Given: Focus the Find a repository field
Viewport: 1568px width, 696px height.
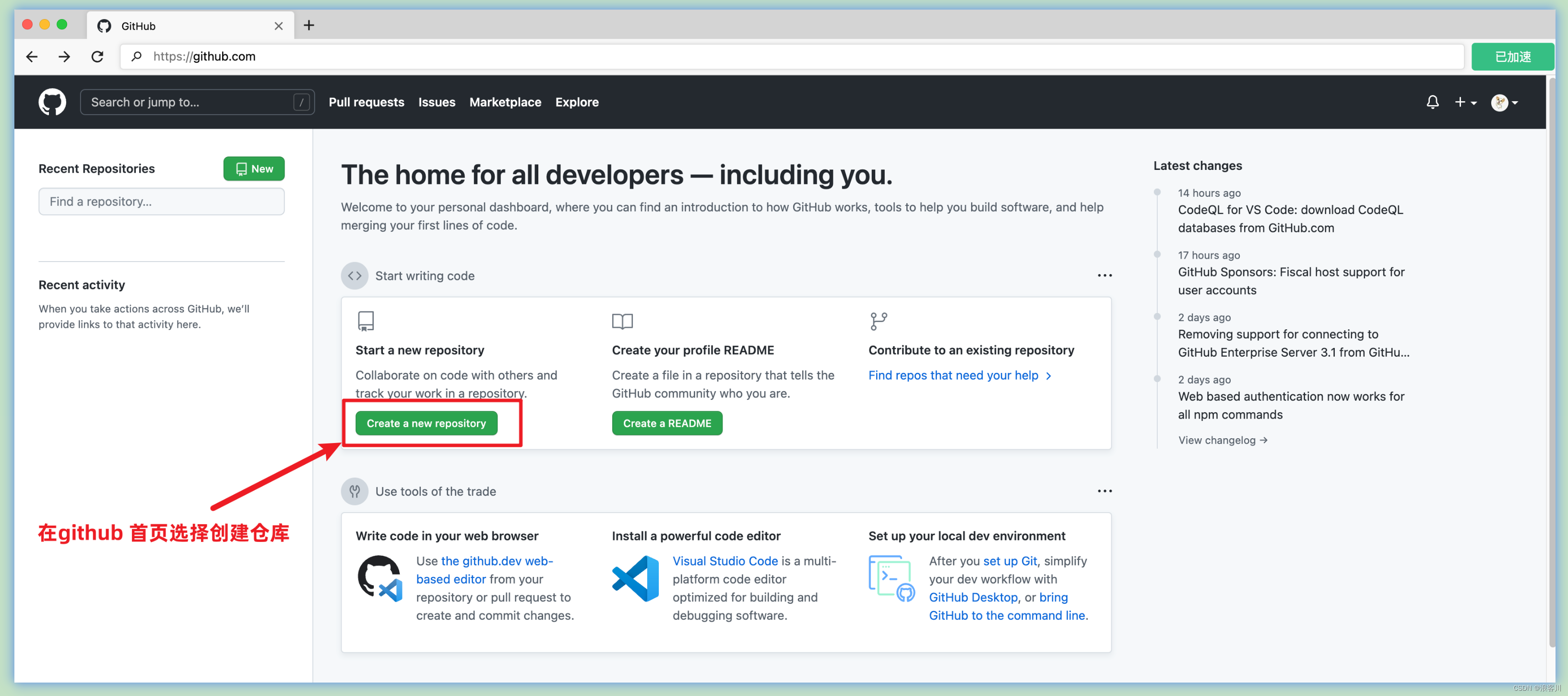Looking at the screenshot, I should click(x=161, y=202).
